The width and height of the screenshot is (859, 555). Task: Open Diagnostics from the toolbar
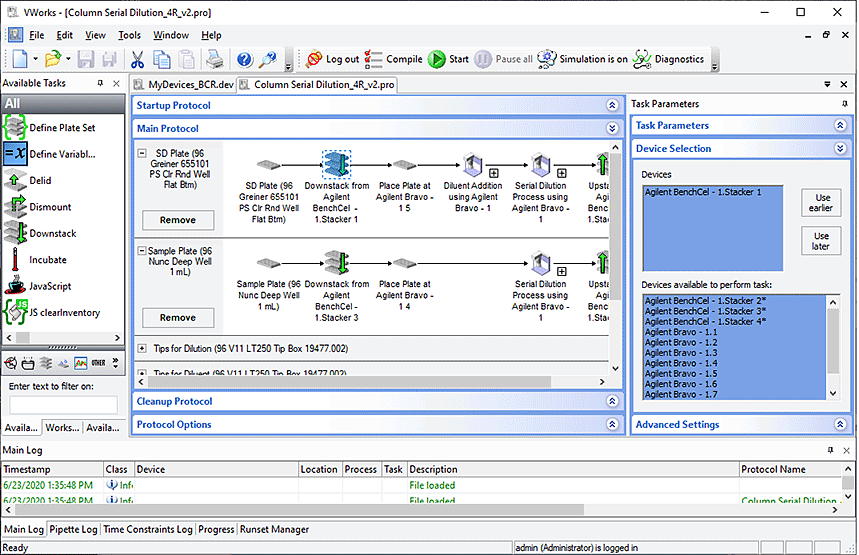668,59
